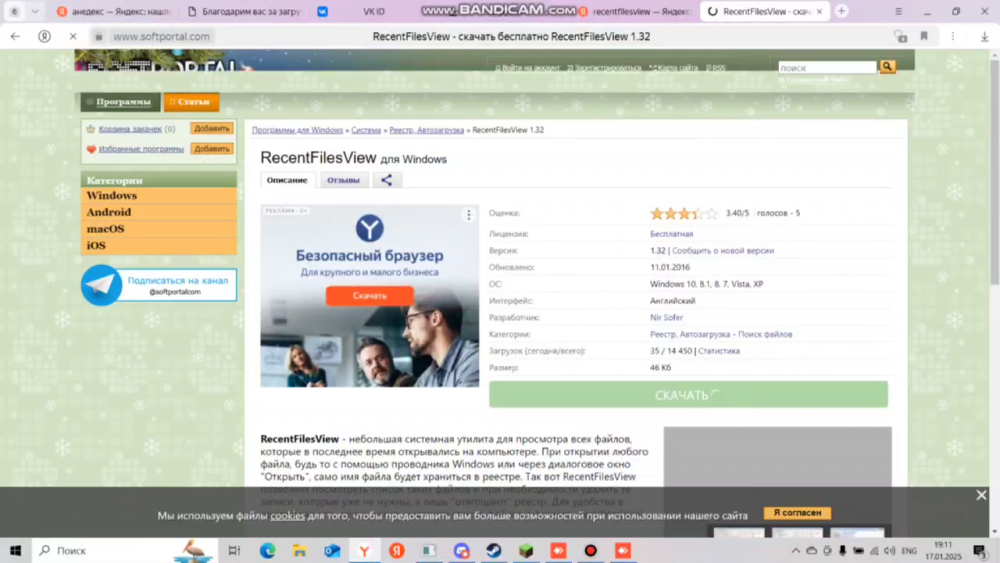
Task: Open 'Избранные программы' link
Action: [x=141, y=149]
